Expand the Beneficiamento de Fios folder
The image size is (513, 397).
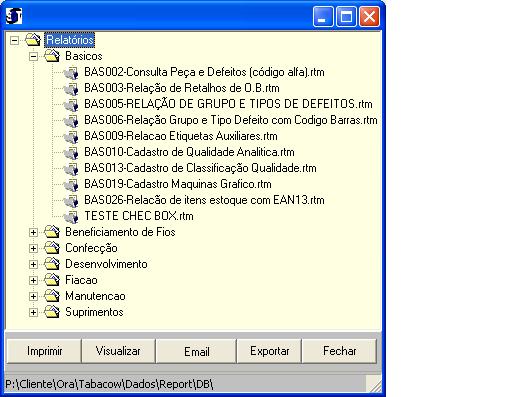pos(33,232)
